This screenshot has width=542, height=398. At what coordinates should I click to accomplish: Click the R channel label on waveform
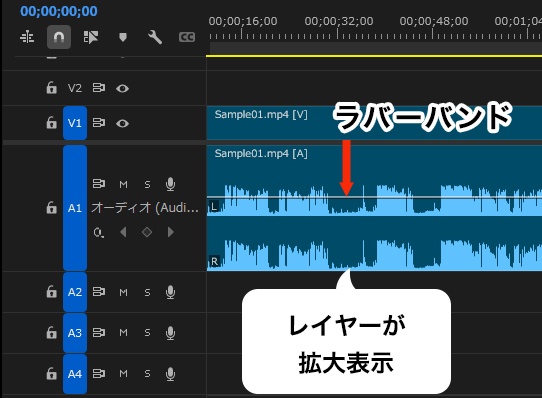pyautogui.click(x=214, y=261)
